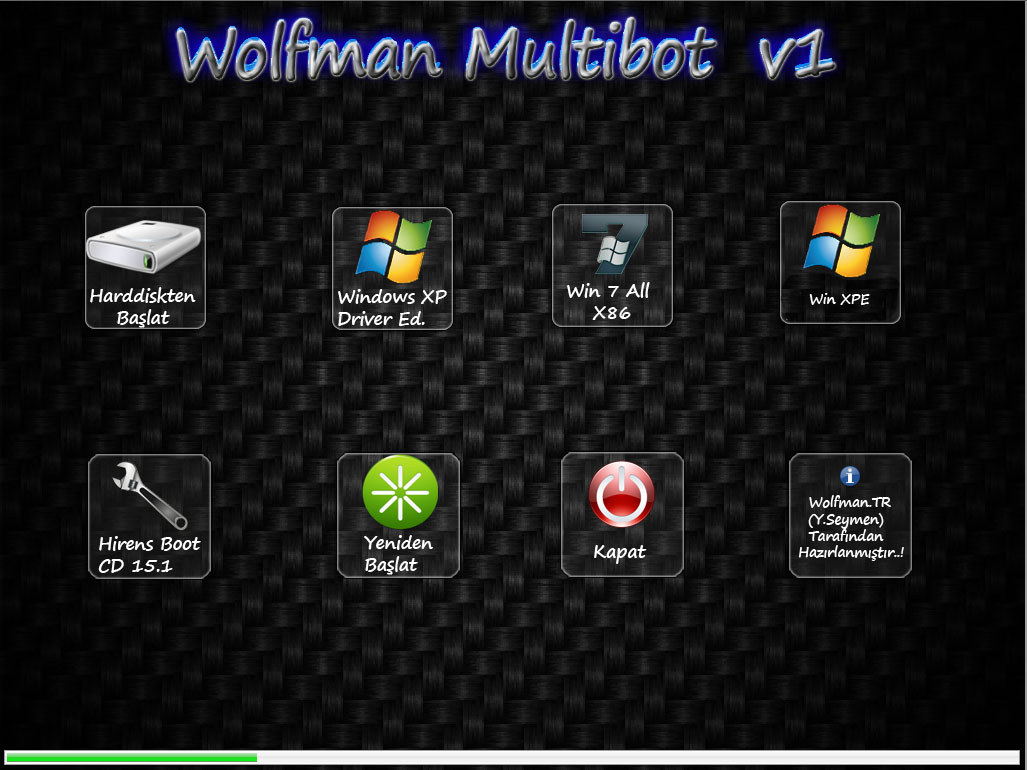Choose the Win XPE text label
Image resolution: width=1027 pixels, height=770 pixels.
pos(839,299)
